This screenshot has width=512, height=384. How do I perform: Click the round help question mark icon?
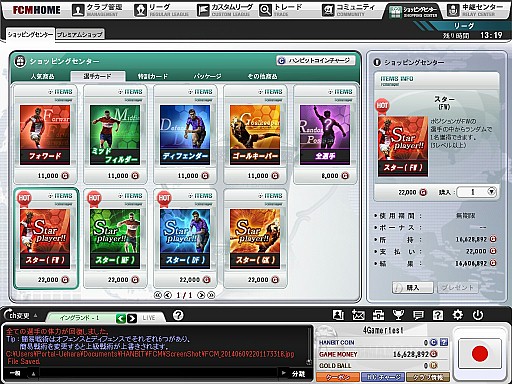click(x=178, y=315)
